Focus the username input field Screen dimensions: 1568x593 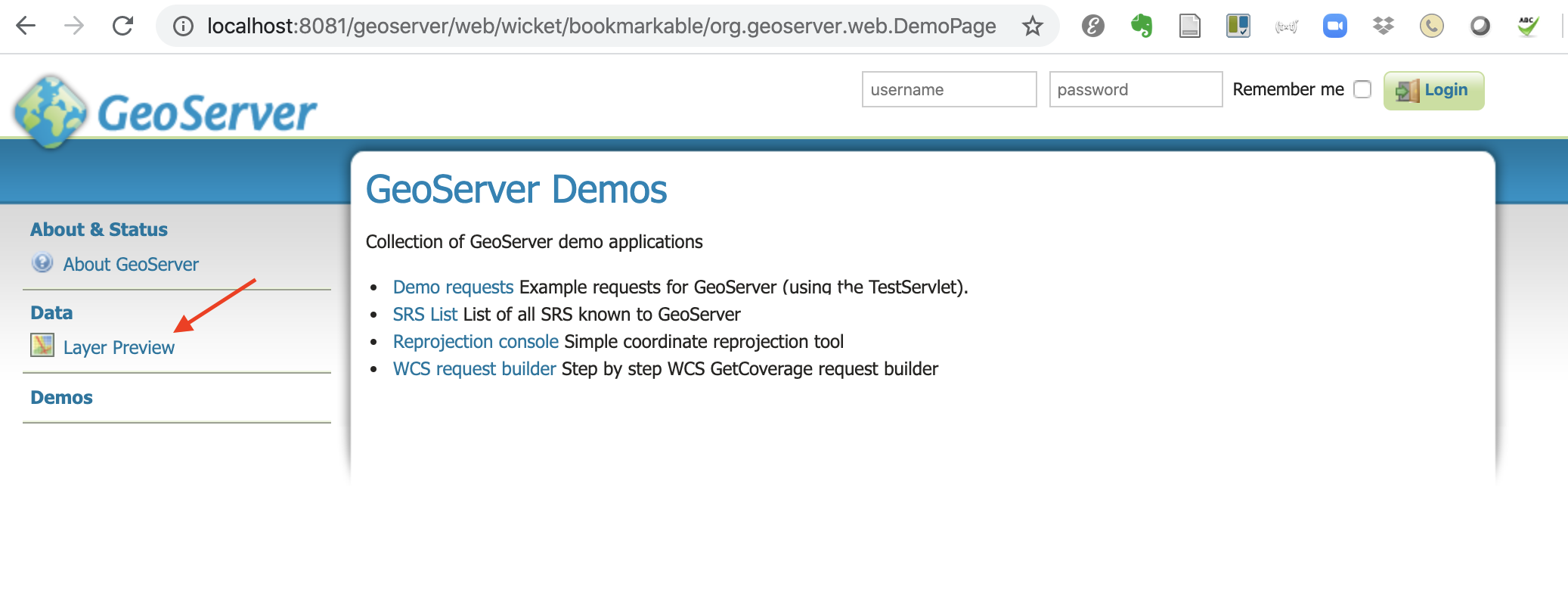pos(949,89)
